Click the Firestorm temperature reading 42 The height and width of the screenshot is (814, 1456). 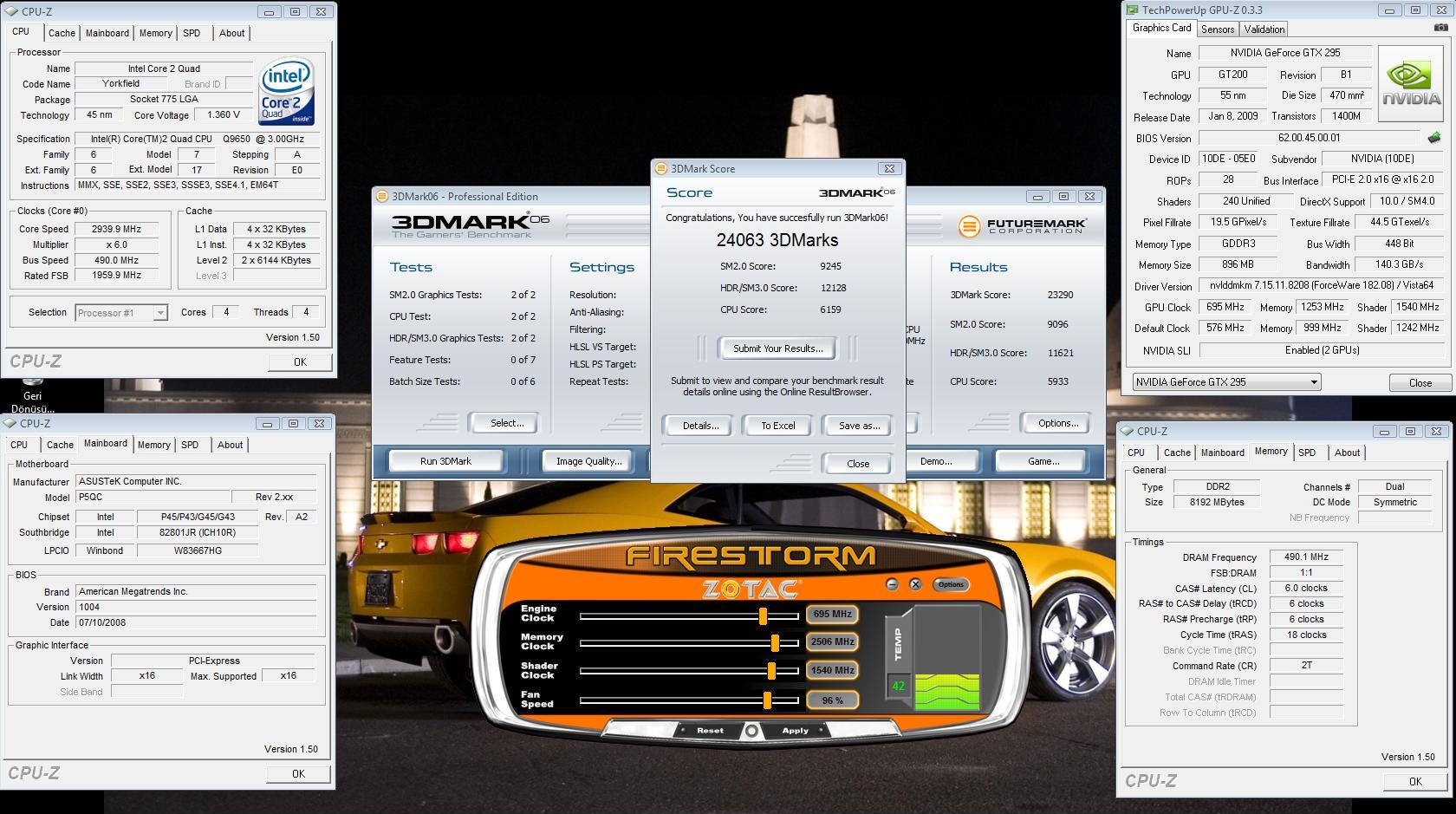pos(898,687)
